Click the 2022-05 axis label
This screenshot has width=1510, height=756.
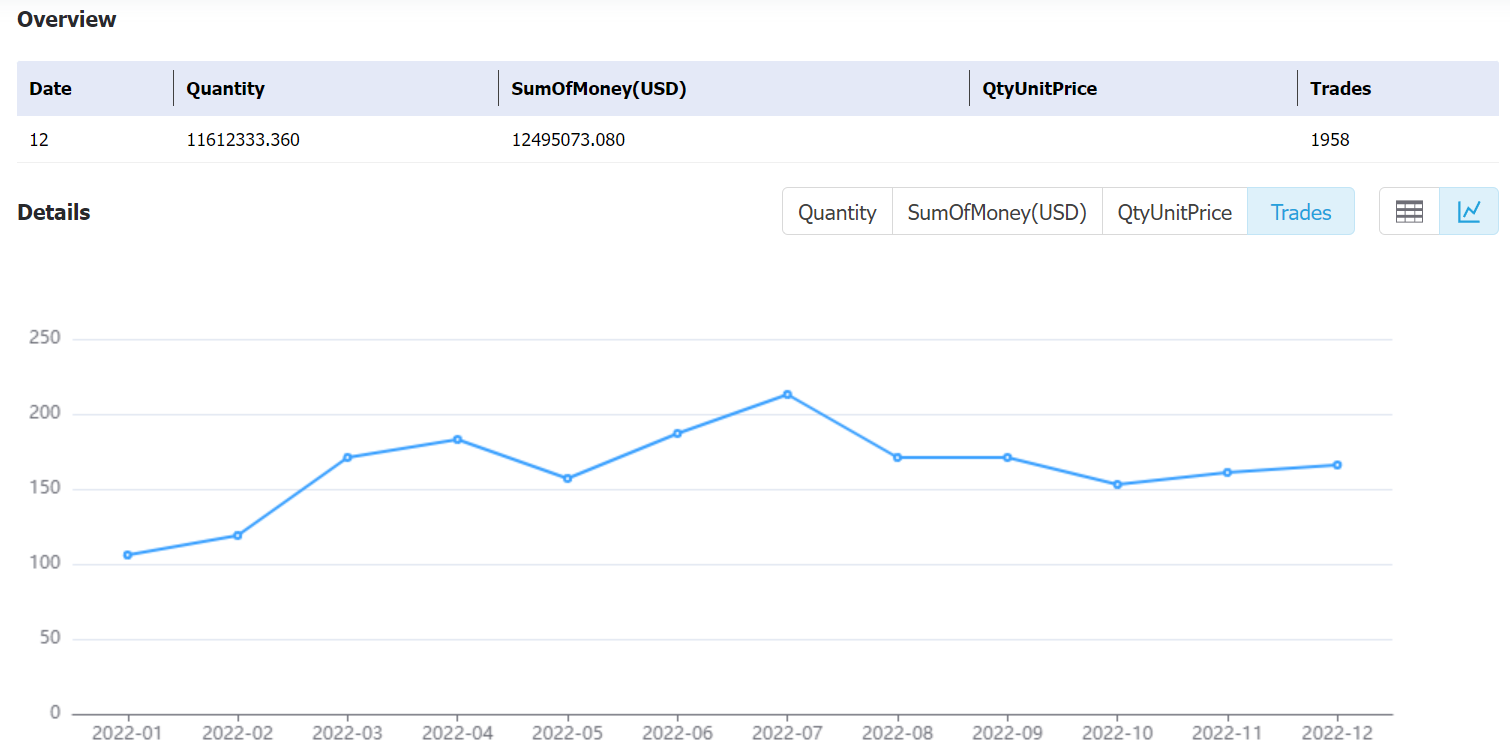pyautogui.click(x=567, y=733)
